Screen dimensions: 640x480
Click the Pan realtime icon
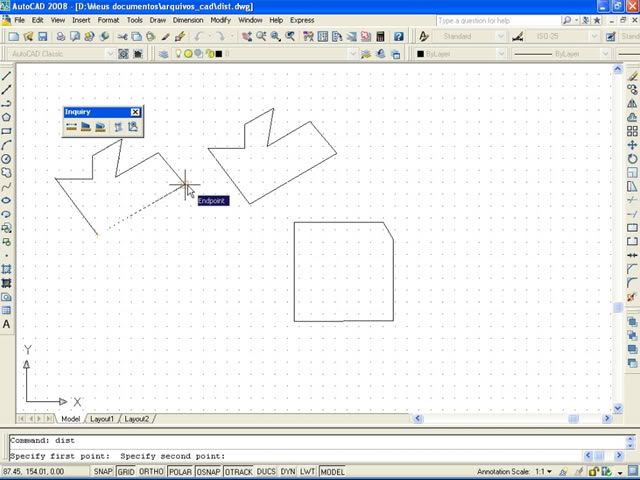[247, 37]
